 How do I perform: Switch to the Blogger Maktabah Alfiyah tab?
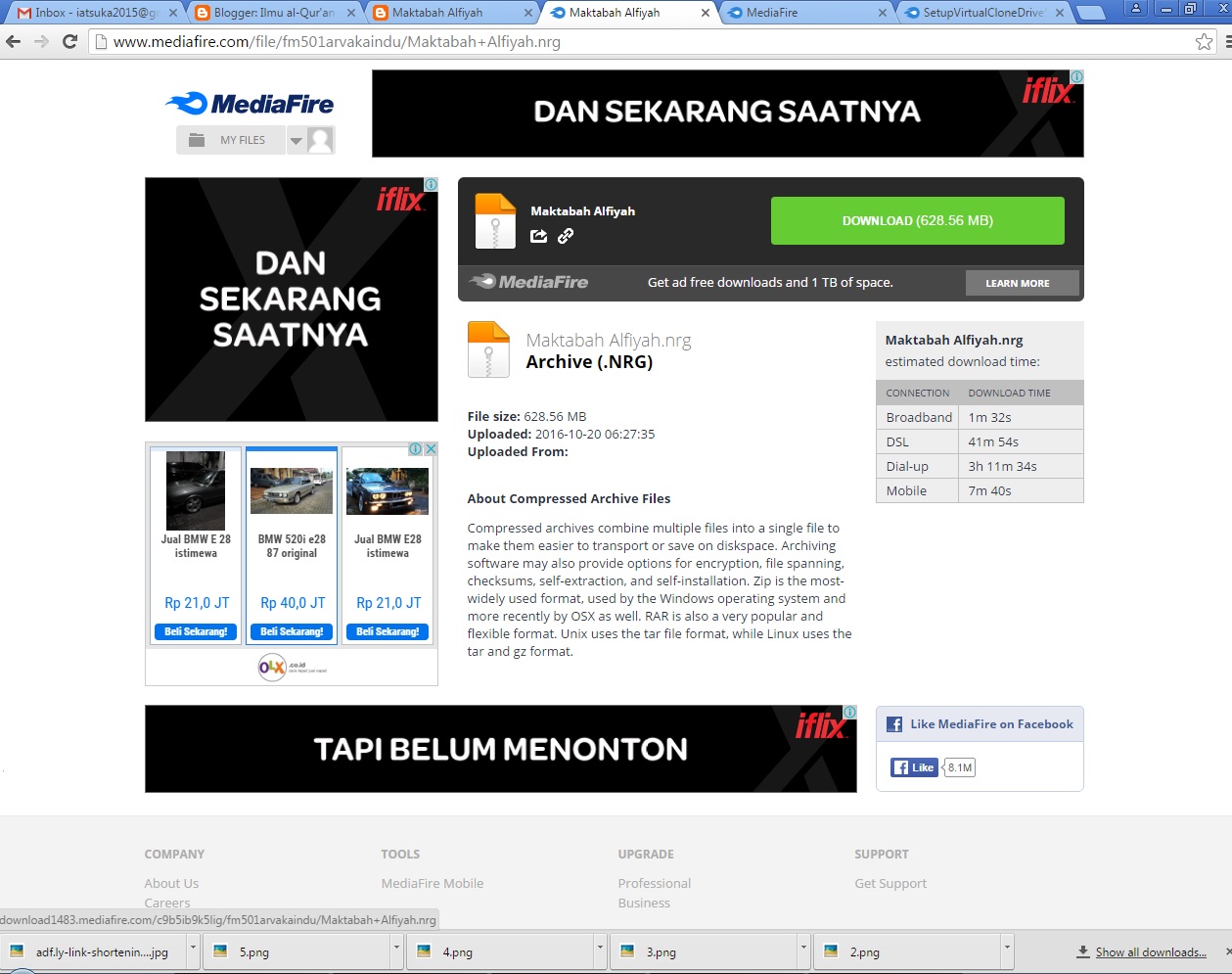pos(450,13)
